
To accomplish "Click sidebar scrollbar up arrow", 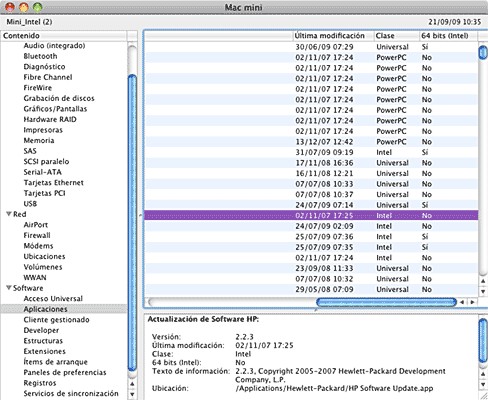I will tap(132, 384).
